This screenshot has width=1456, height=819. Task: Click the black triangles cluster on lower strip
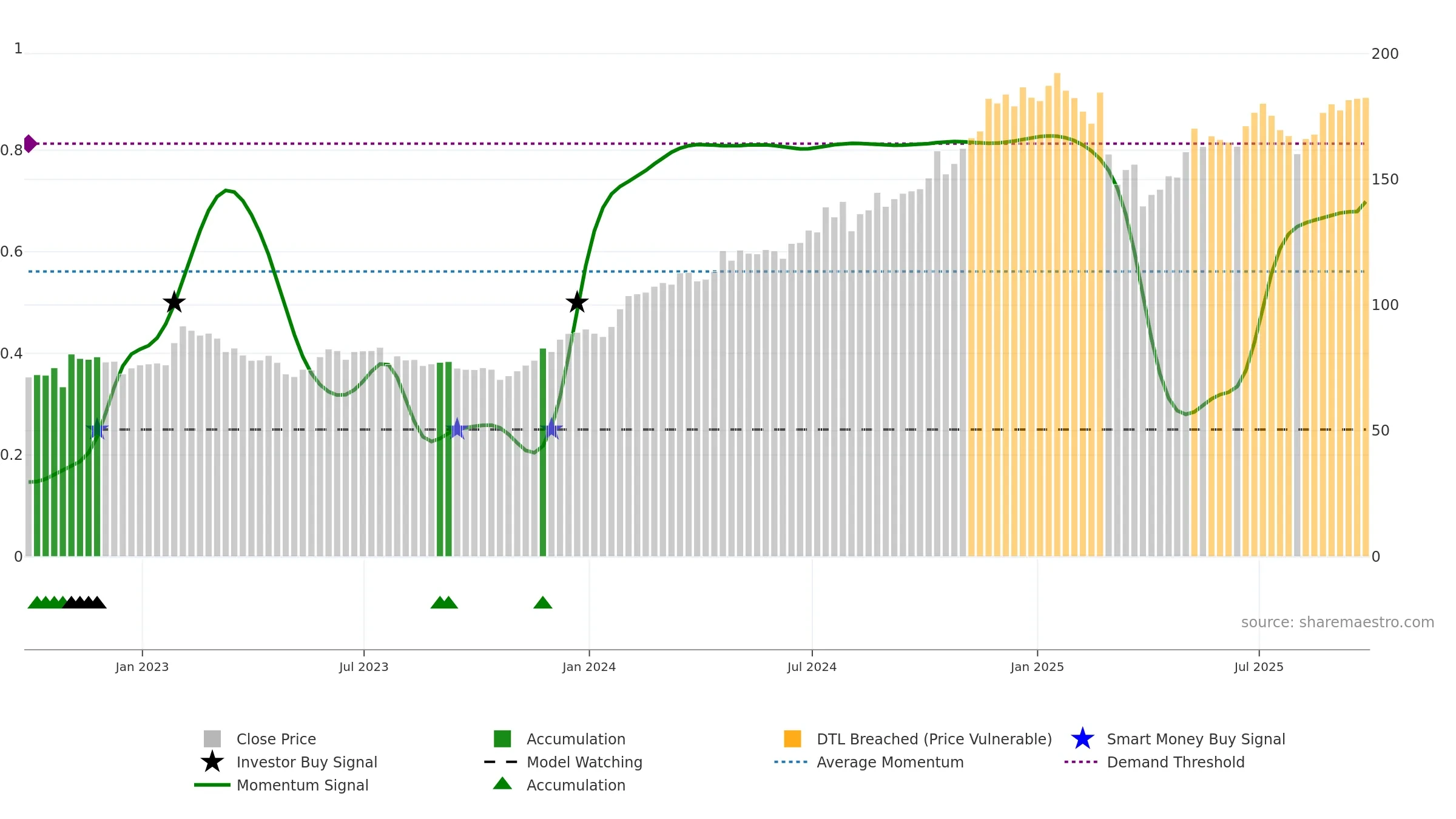84,602
